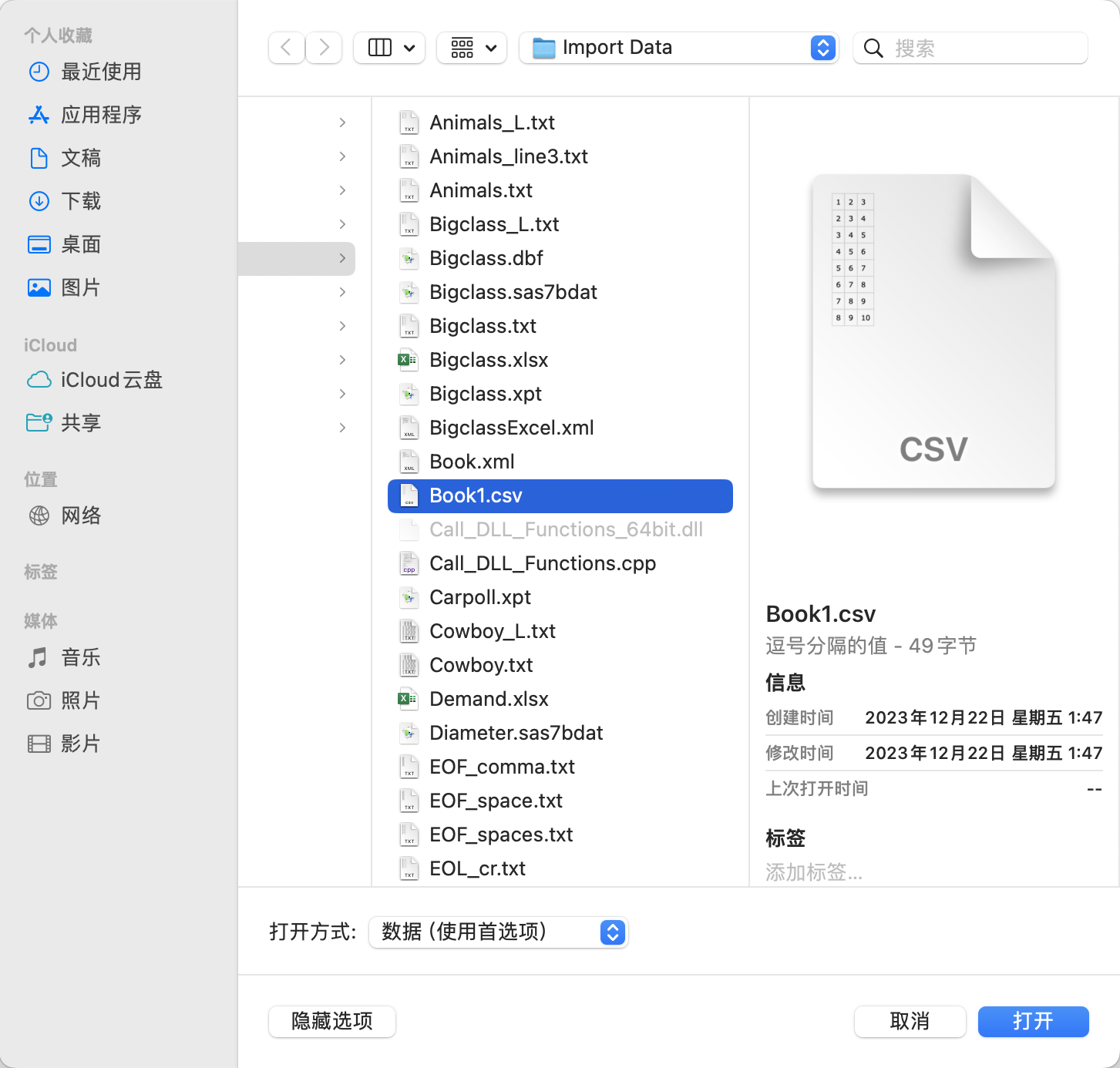Select Demand.xlsx file

[x=560, y=699]
